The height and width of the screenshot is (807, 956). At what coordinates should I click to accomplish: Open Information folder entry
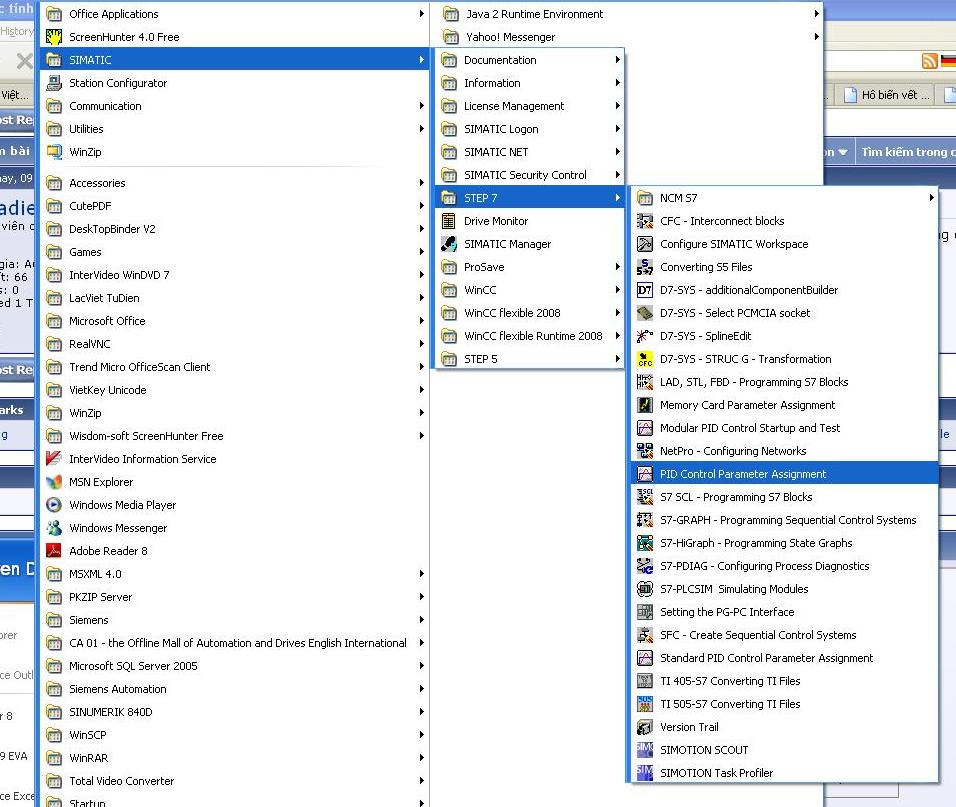point(530,83)
